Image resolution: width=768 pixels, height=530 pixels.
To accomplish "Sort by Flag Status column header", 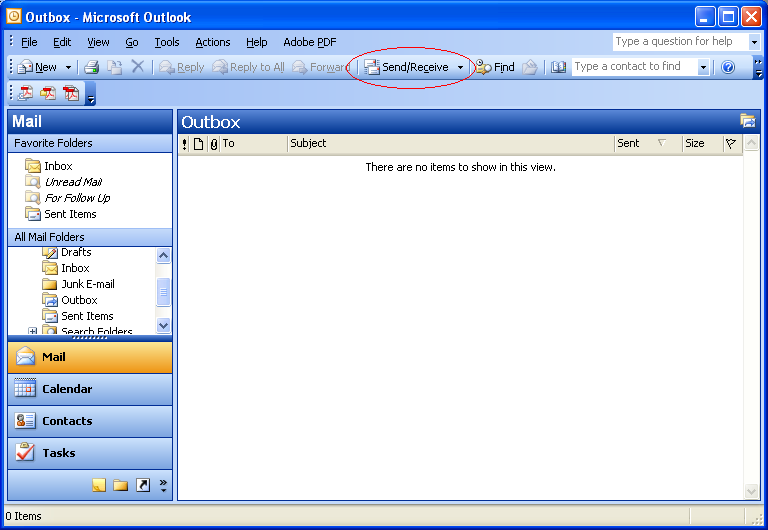I will 731,144.
